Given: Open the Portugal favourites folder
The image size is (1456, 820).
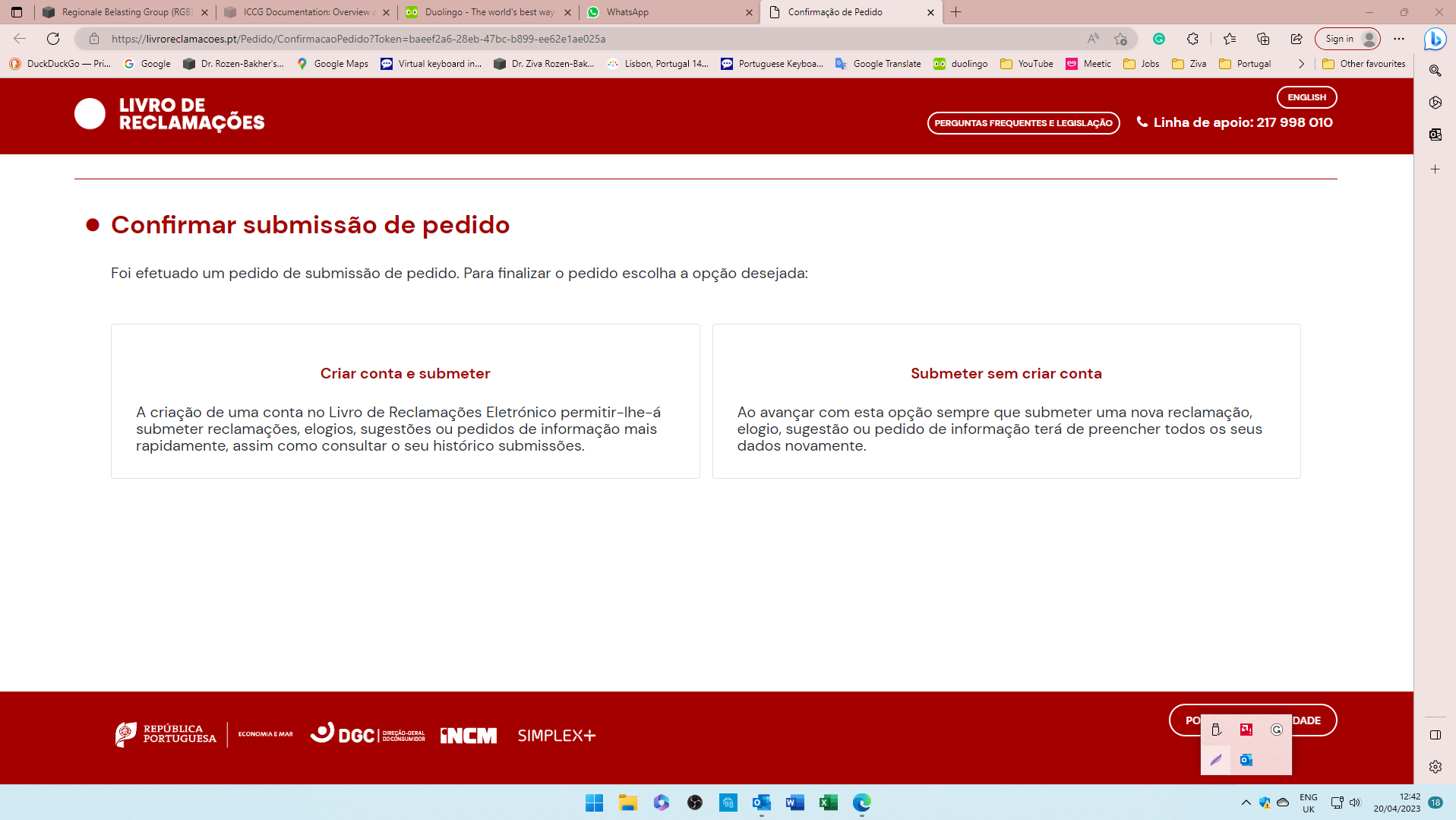Looking at the screenshot, I should [1245, 64].
